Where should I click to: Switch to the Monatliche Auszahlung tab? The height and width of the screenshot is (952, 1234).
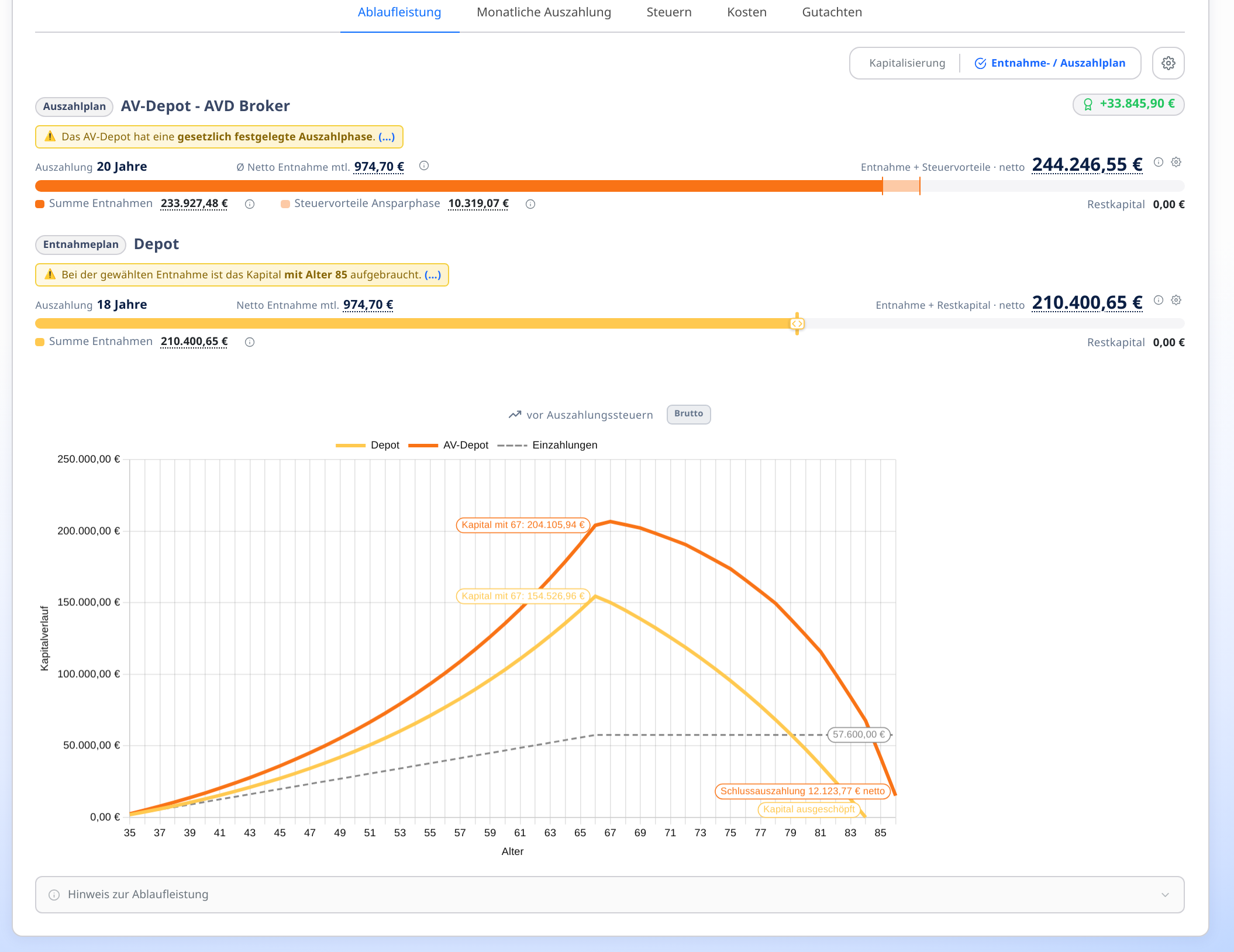pos(544,12)
